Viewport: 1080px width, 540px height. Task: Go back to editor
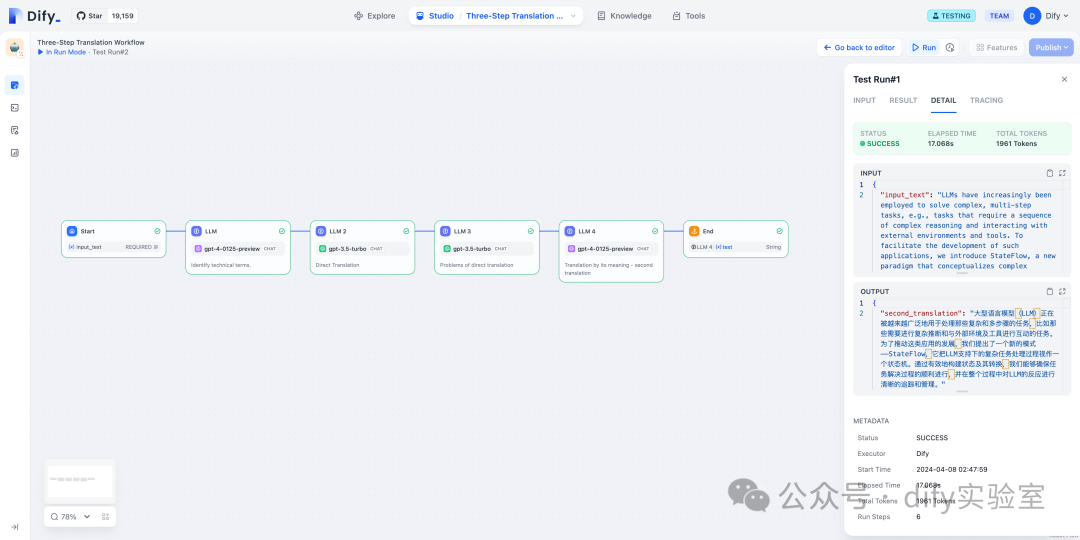point(858,48)
